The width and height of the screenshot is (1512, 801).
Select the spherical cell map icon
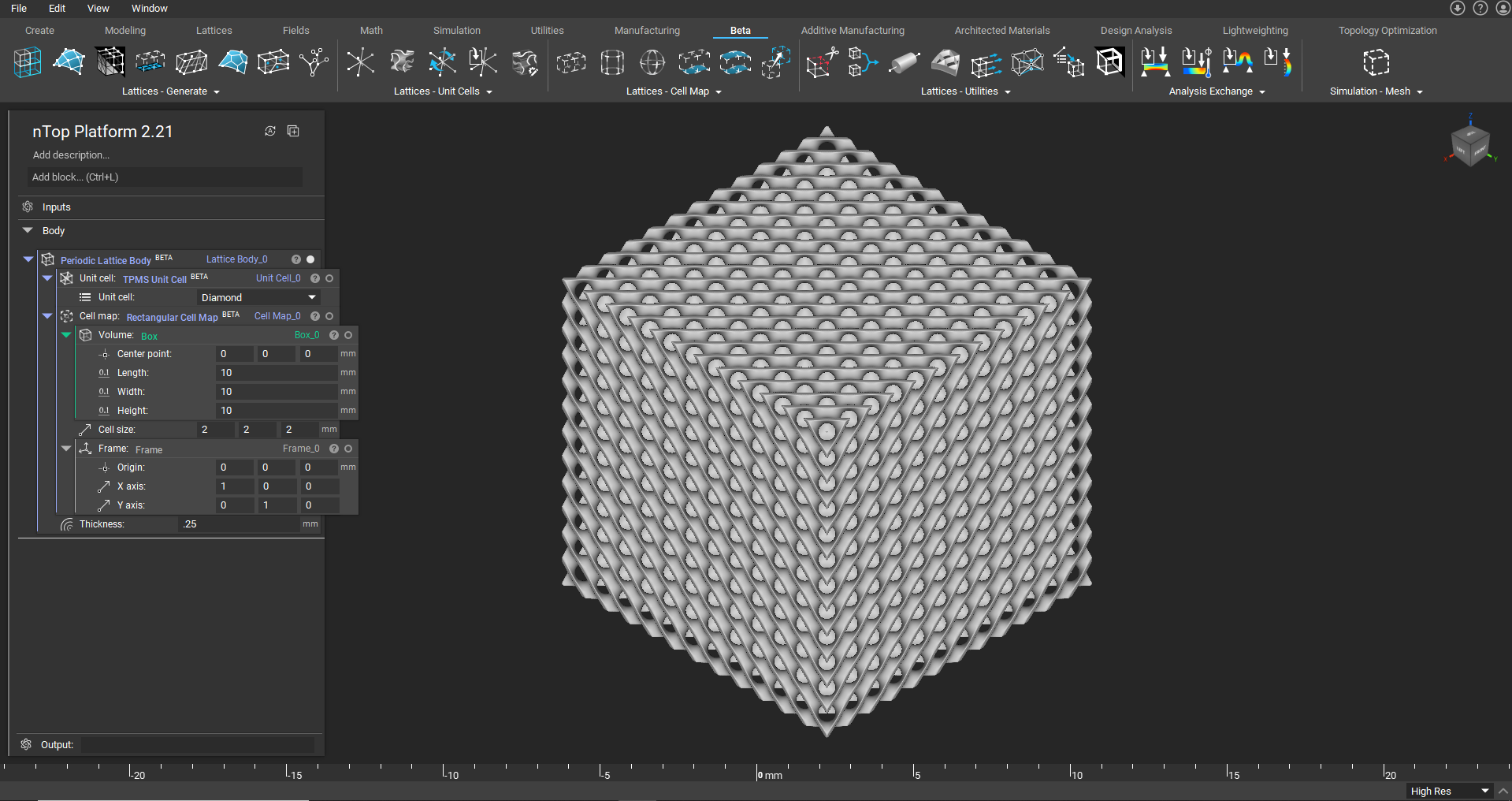tap(652, 61)
